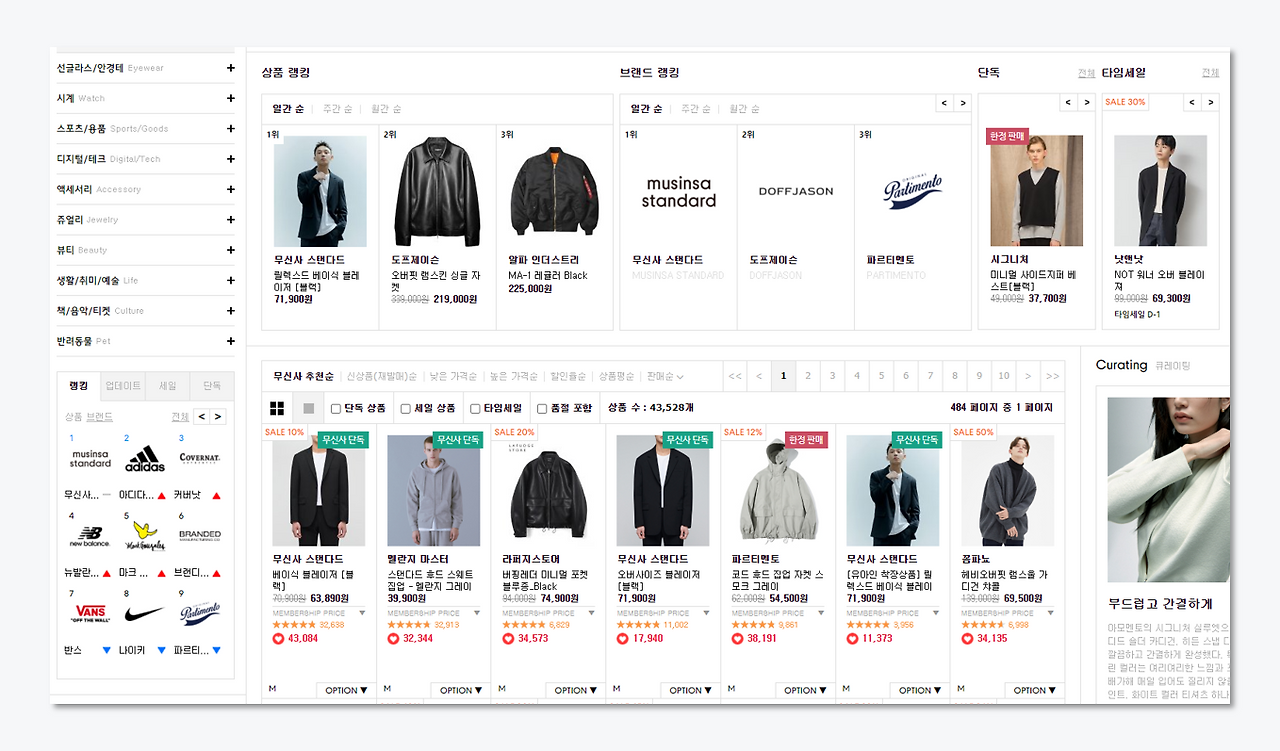
Task: Open the Covernat logo in sidebar ranking
Action: tap(199, 459)
